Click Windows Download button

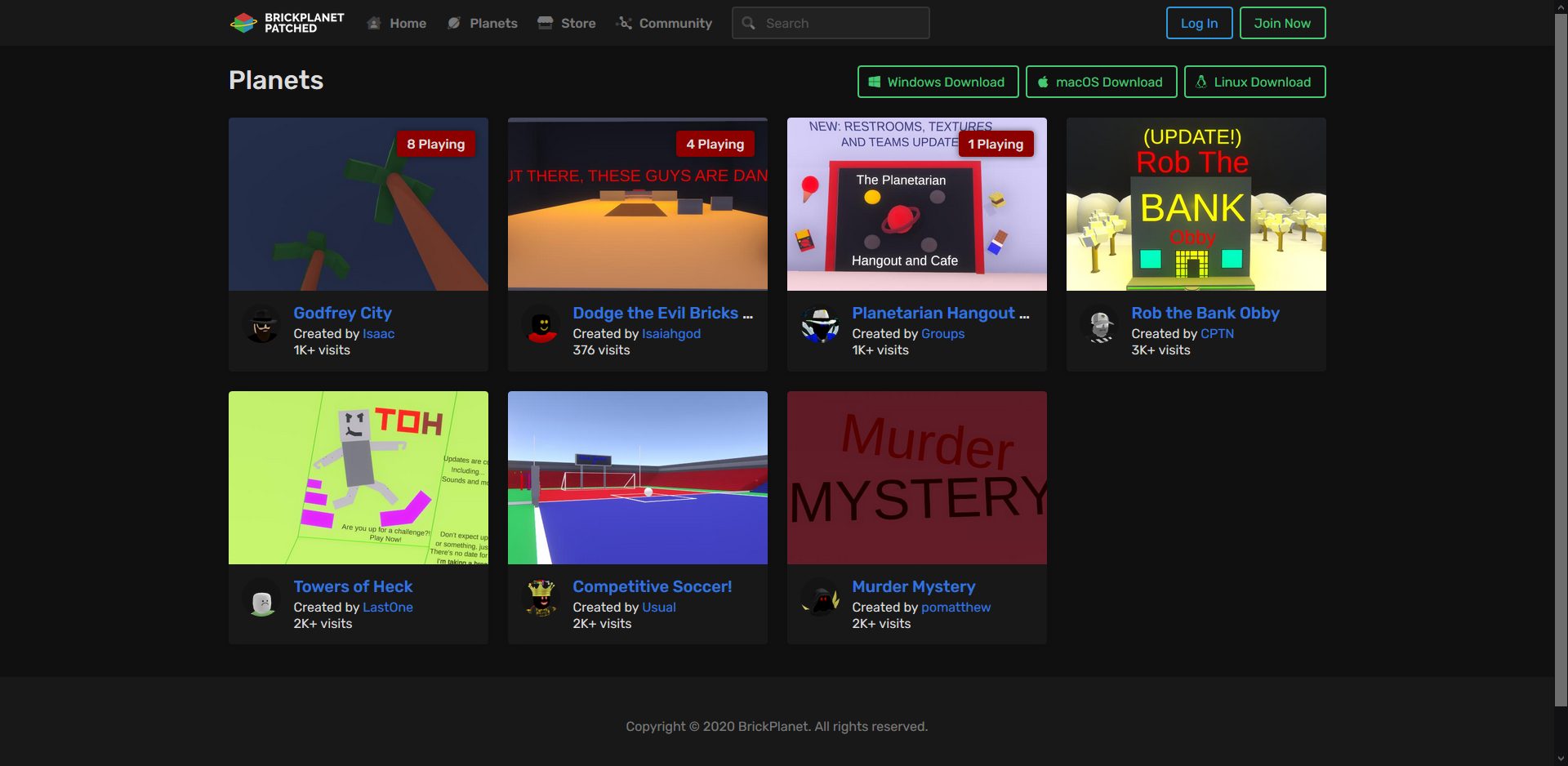click(938, 82)
